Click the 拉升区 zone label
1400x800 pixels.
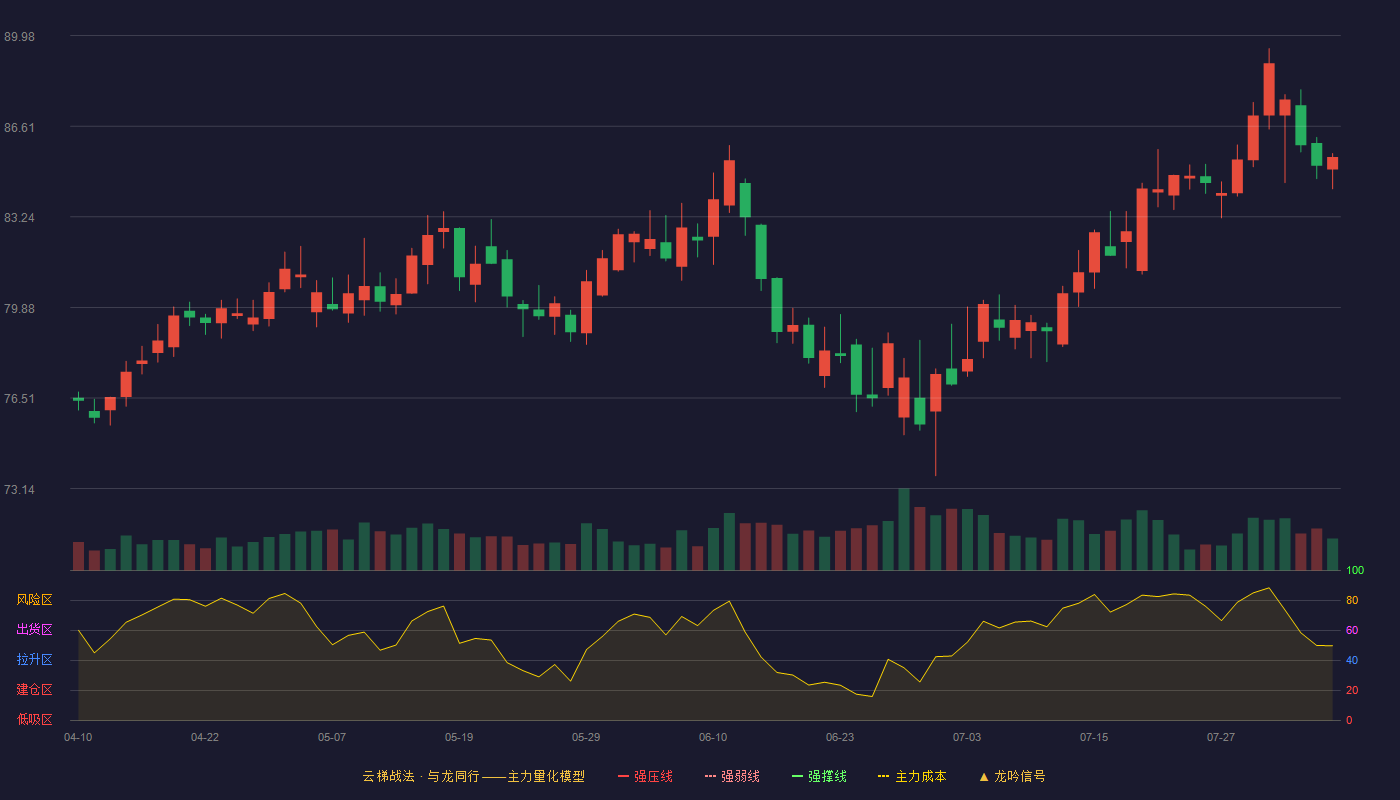(x=34, y=660)
